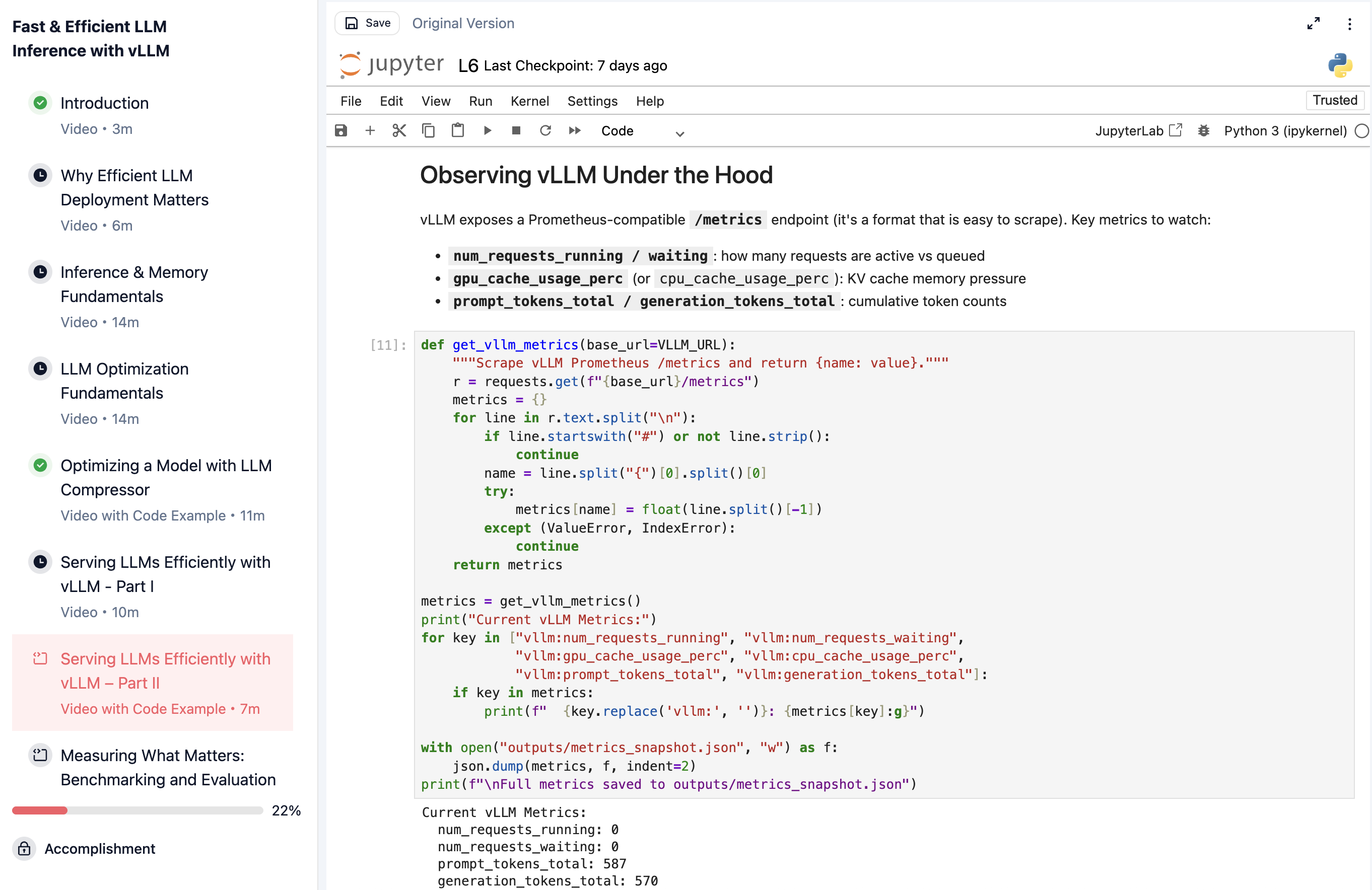Image resolution: width=1372 pixels, height=890 pixels.
Task: Click the gpu_cache_usage_perc bullet text
Action: pyautogui.click(x=537, y=279)
